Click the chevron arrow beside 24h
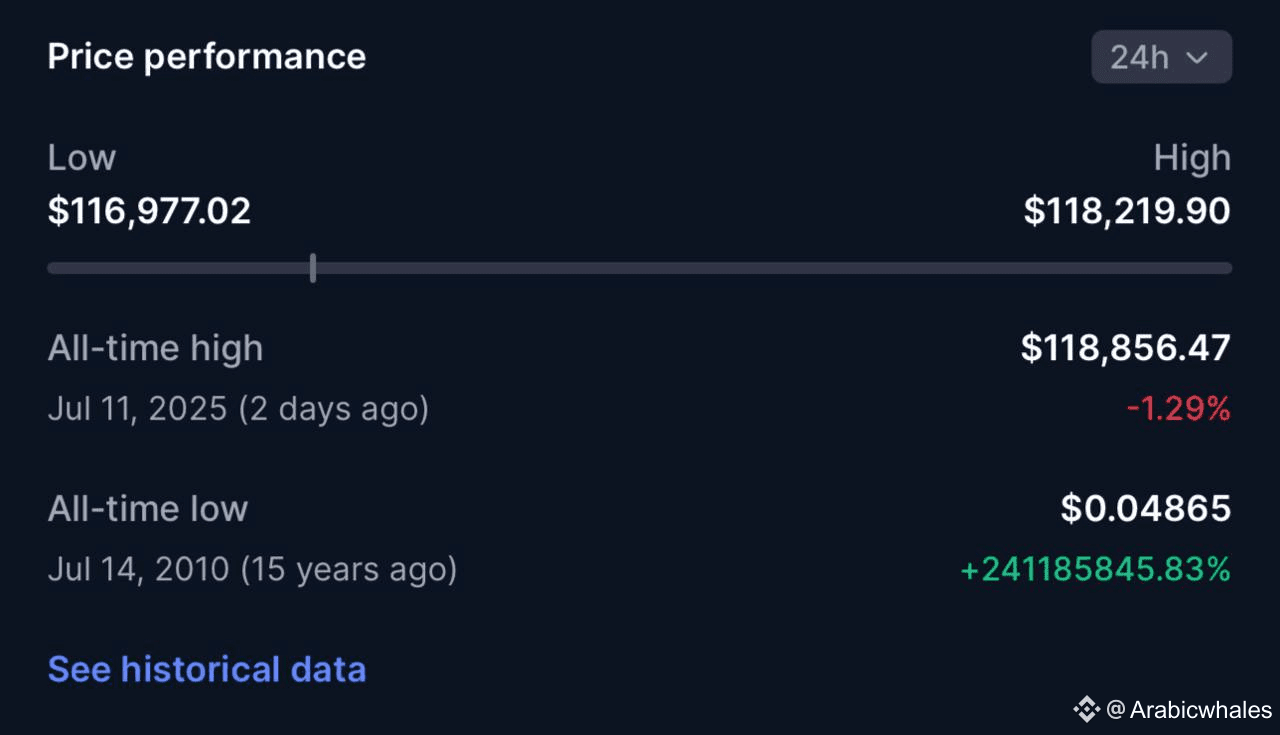 (x=1197, y=58)
